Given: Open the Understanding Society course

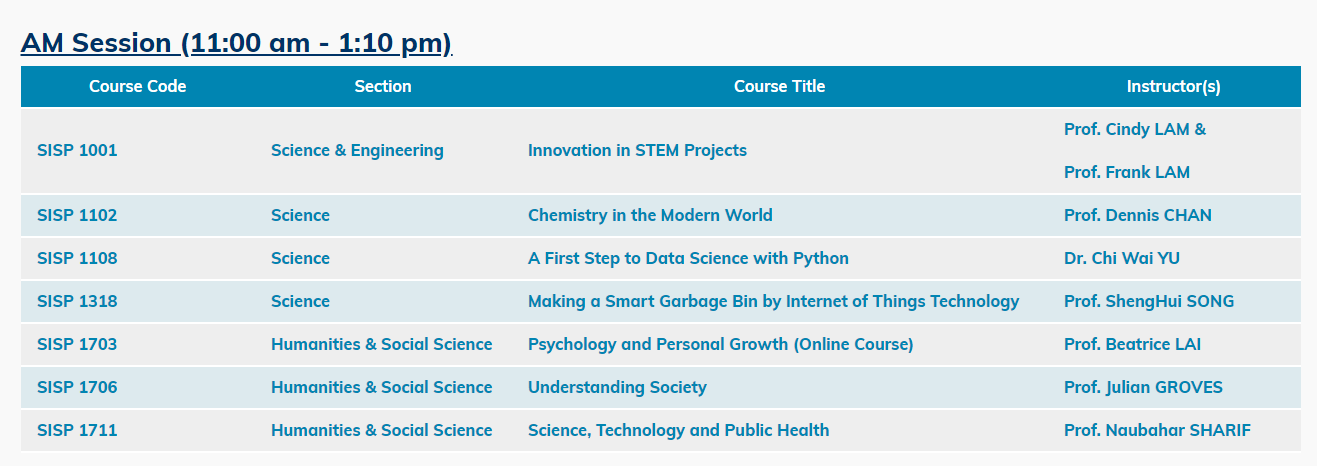Looking at the screenshot, I should pos(617,387).
